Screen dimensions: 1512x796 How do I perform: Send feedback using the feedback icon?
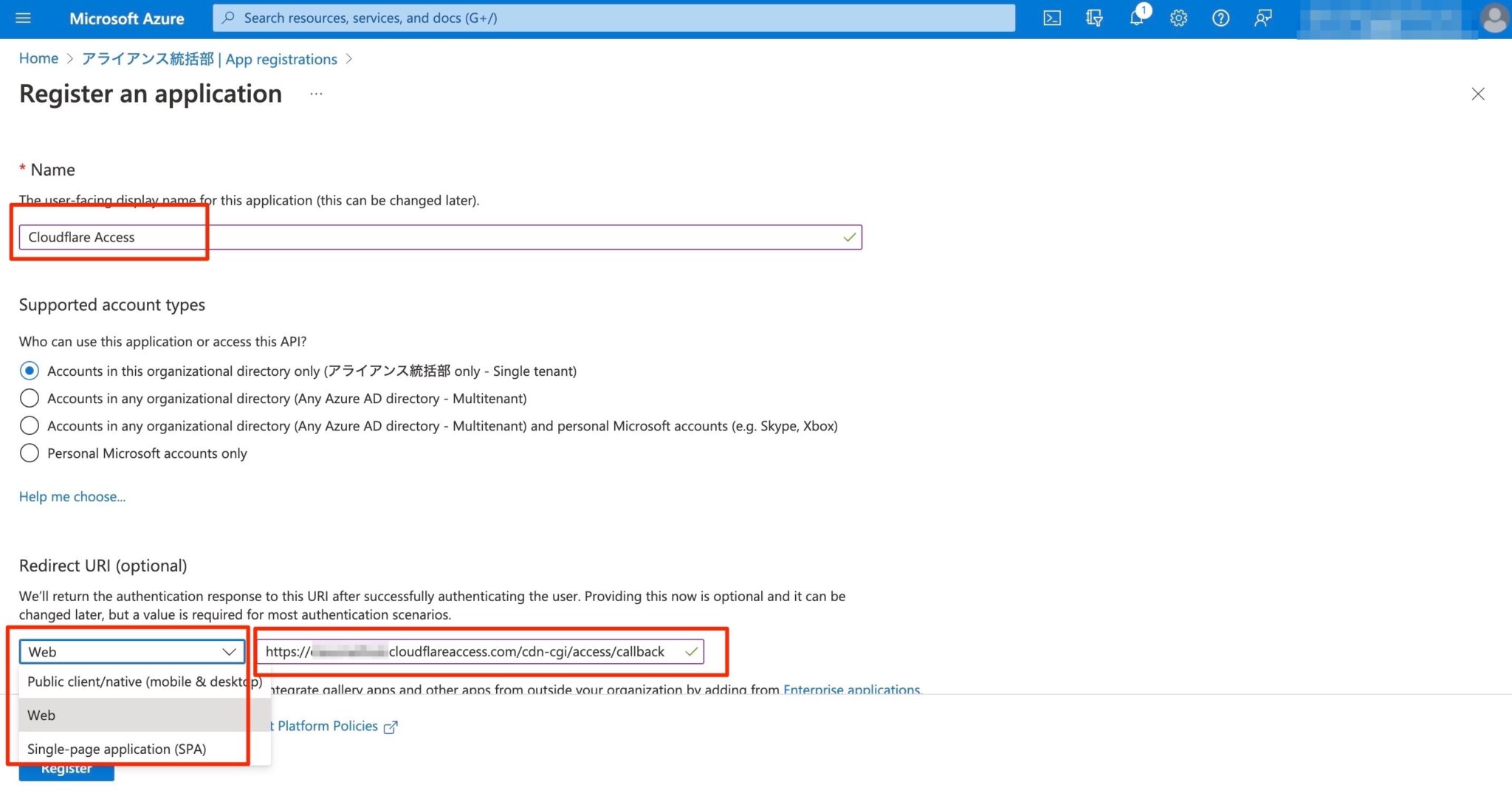tap(1262, 18)
